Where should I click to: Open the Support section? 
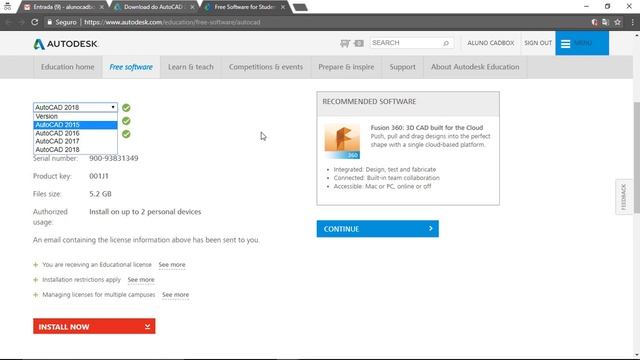402,67
